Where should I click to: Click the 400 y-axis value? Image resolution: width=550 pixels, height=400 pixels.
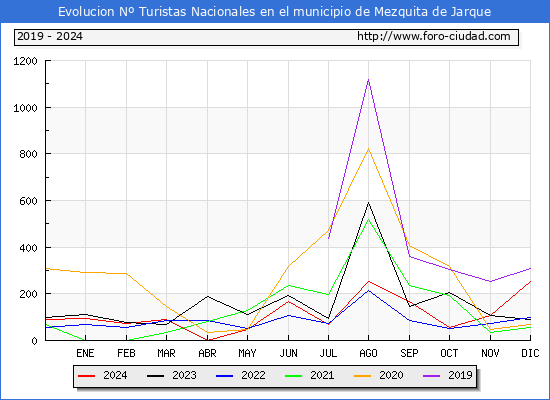[x=28, y=248]
